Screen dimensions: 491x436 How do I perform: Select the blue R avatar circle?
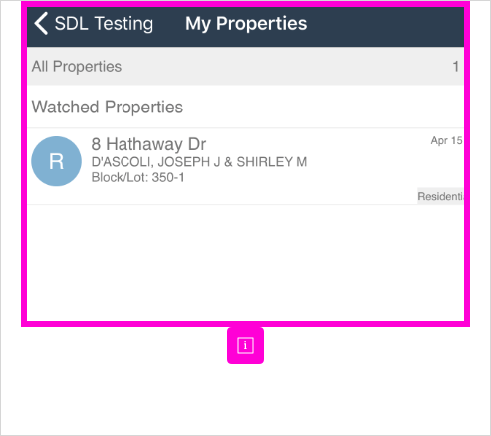tap(56, 161)
